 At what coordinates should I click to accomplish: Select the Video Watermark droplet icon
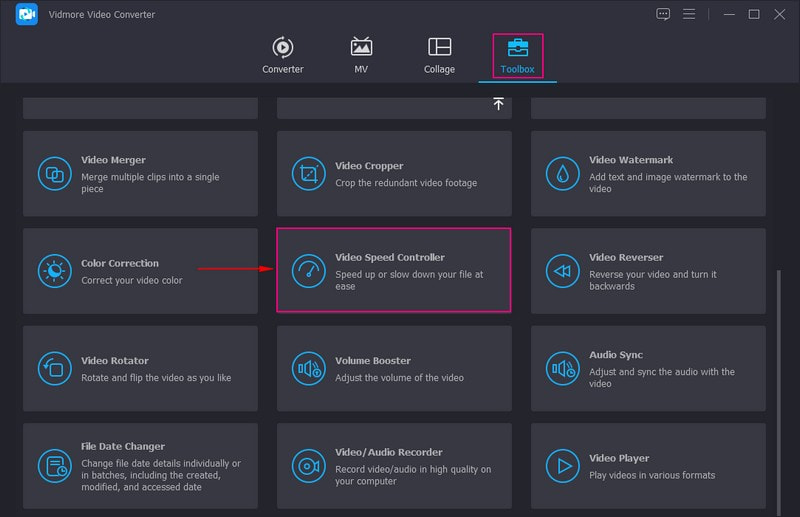[x=562, y=173]
